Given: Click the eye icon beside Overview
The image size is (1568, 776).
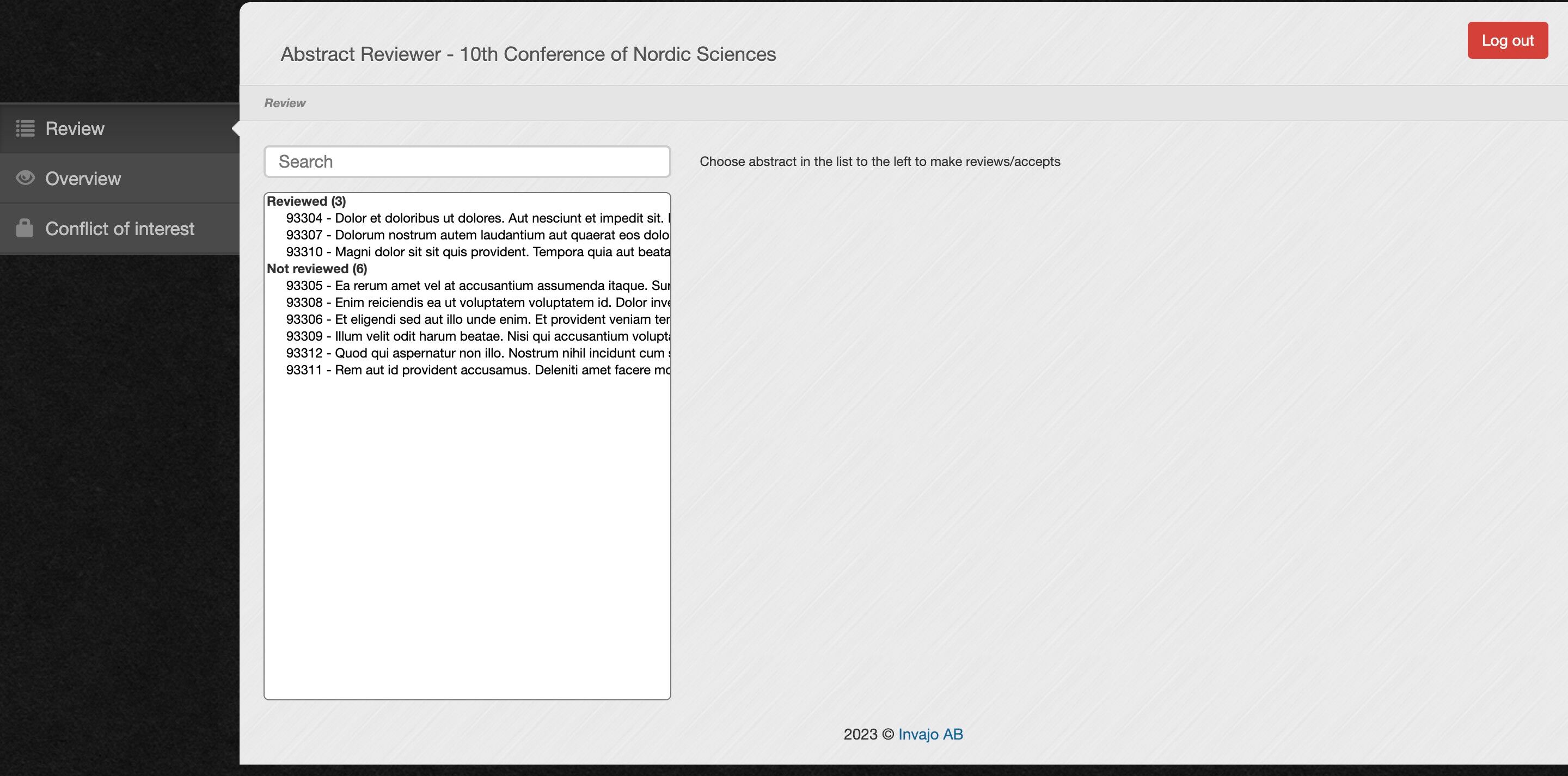Looking at the screenshot, I should [x=25, y=178].
